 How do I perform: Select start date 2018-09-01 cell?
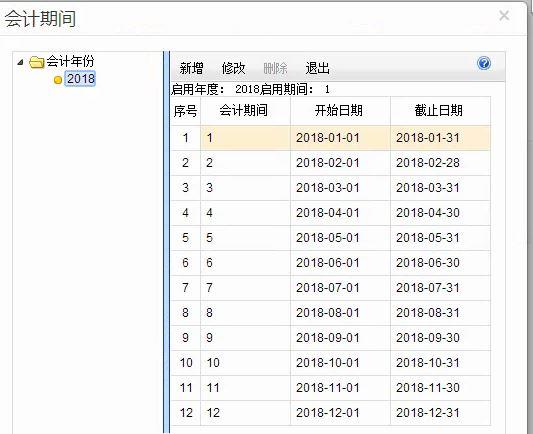pos(340,338)
